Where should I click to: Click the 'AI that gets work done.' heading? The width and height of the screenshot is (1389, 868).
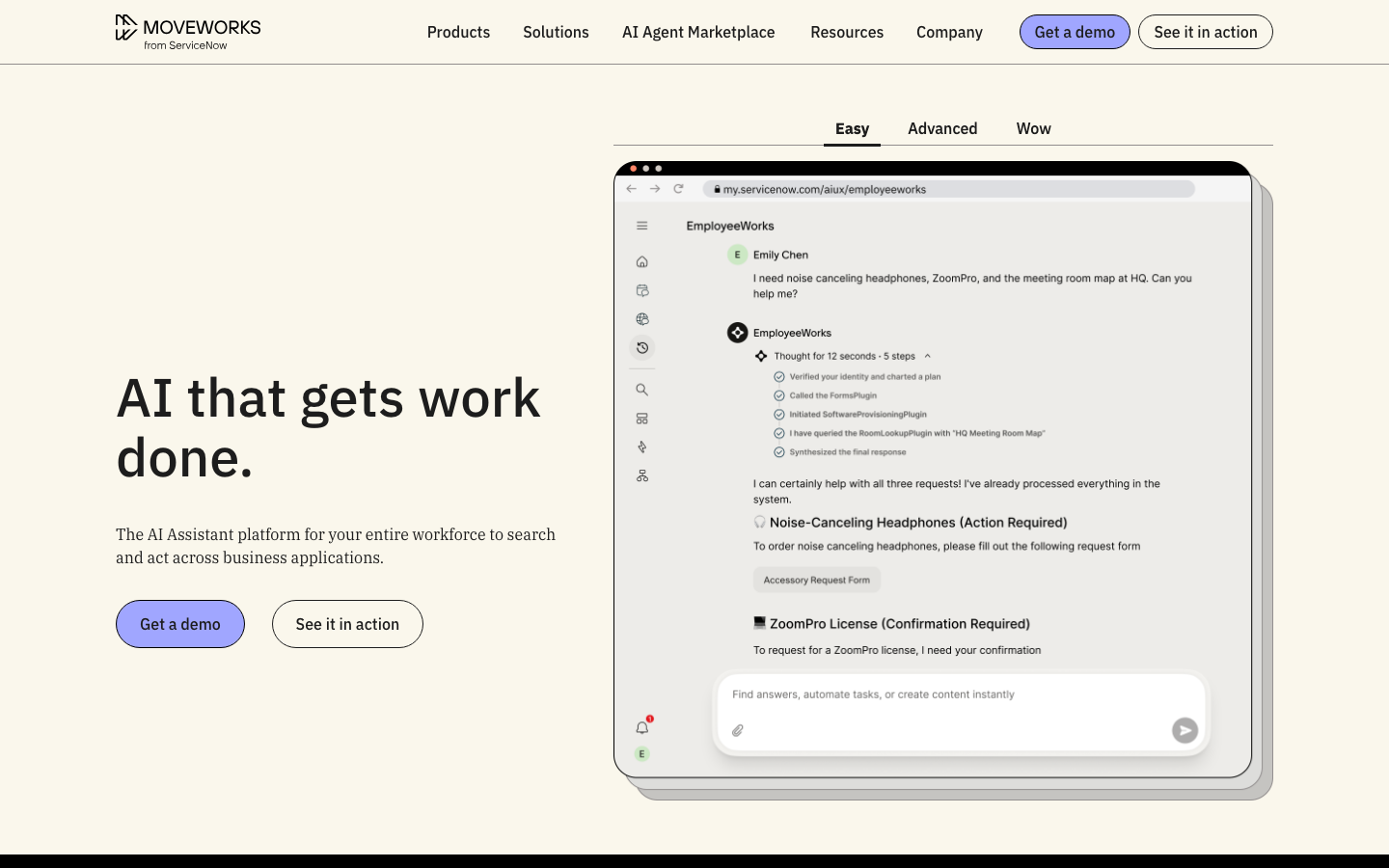point(329,427)
